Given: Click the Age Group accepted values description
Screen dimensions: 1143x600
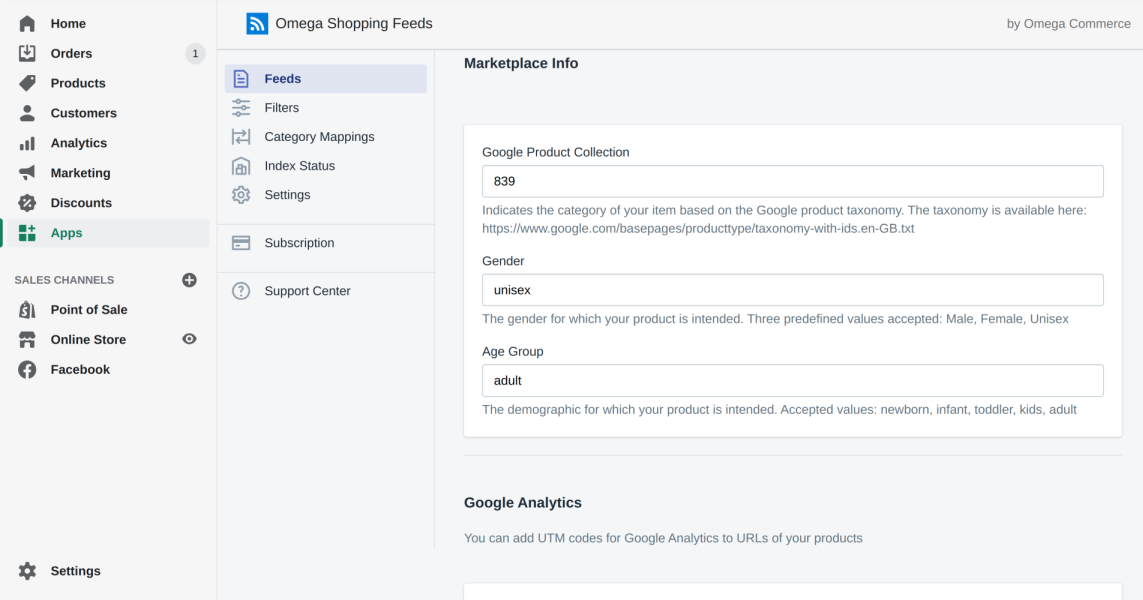Looking at the screenshot, I should click(779, 410).
